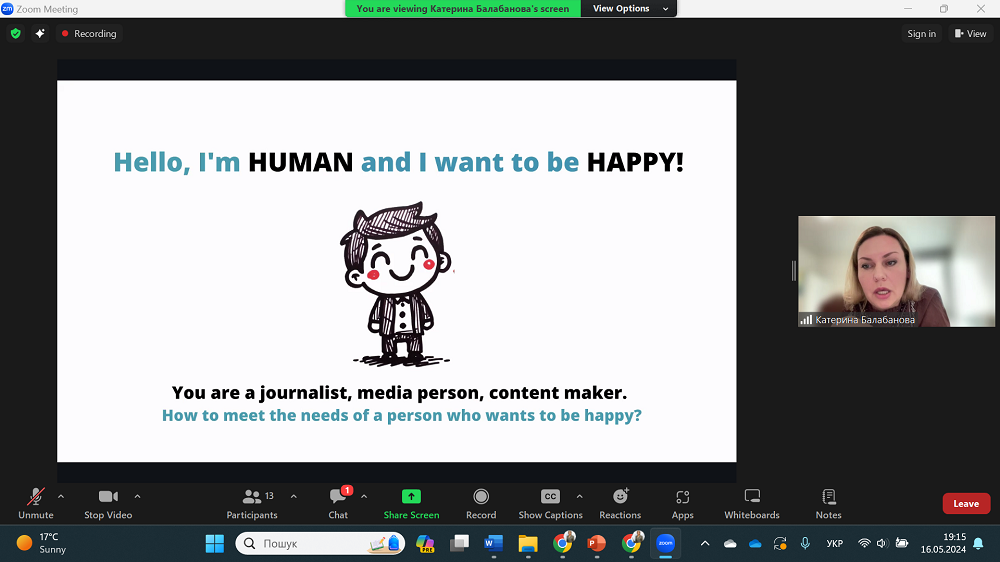Open the Apps panel
The height and width of the screenshot is (562, 1000).
tap(682, 502)
